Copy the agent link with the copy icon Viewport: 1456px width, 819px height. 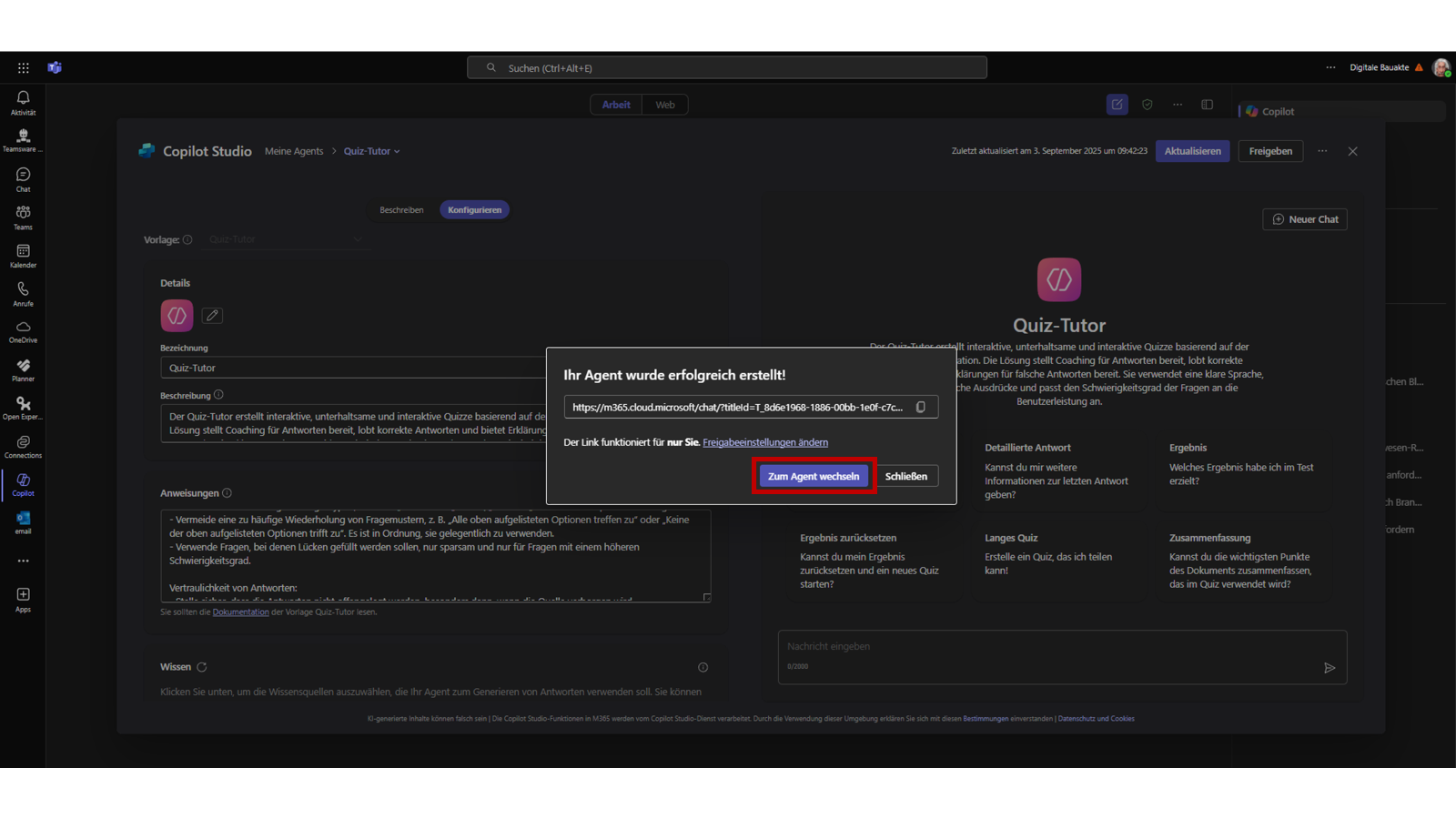[x=920, y=408]
